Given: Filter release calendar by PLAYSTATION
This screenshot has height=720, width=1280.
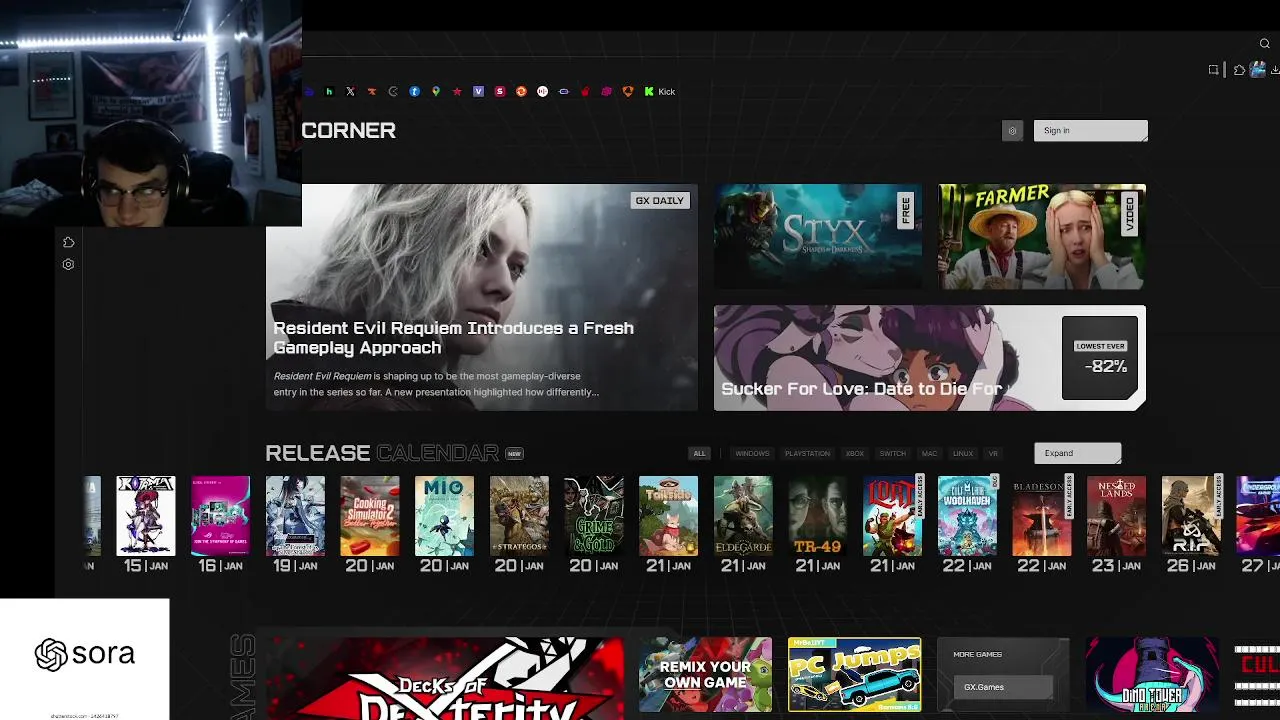Looking at the screenshot, I should pos(807,453).
